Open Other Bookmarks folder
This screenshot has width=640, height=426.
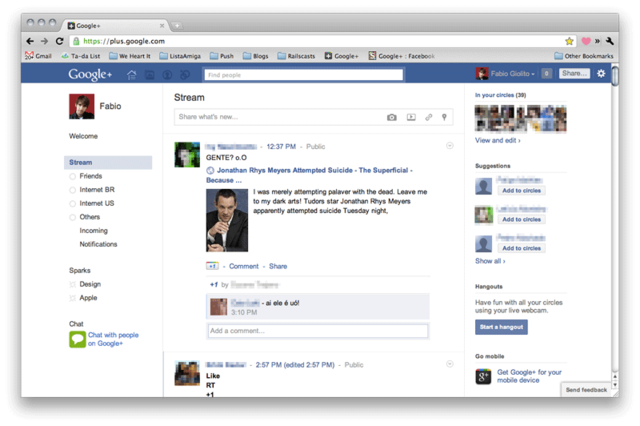pos(584,56)
